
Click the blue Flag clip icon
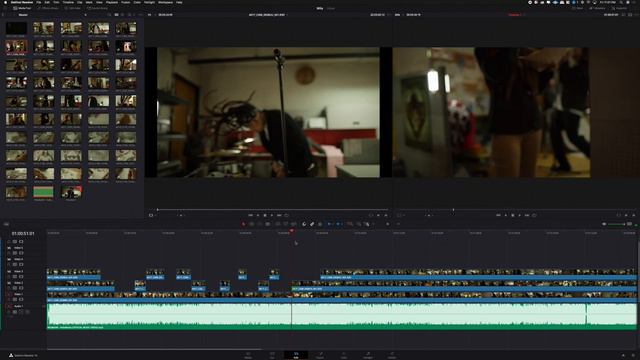coord(329,224)
